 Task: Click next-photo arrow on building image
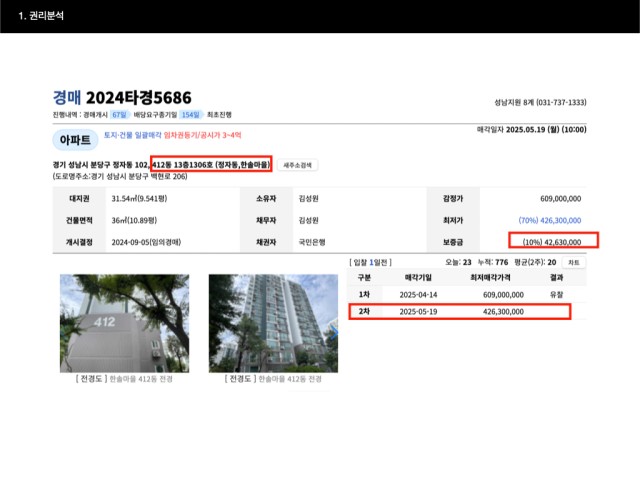[x=334, y=333]
